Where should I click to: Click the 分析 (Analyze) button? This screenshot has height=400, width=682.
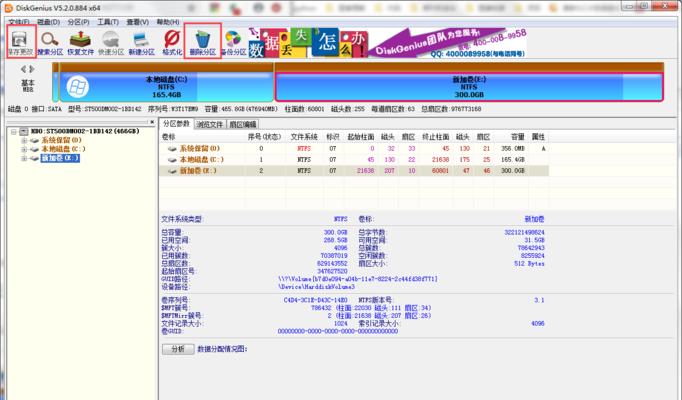[x=178, y=349]
